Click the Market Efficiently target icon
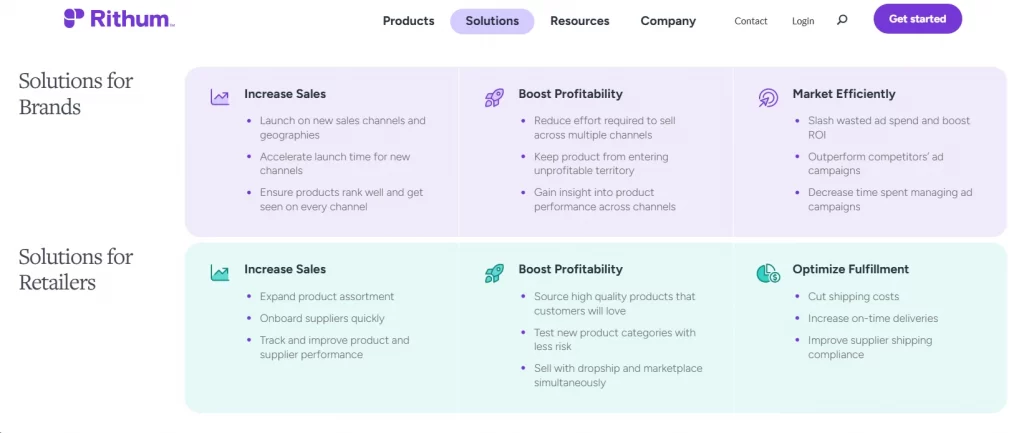Screen dimensions: 1024x433 tap(768, 98)
